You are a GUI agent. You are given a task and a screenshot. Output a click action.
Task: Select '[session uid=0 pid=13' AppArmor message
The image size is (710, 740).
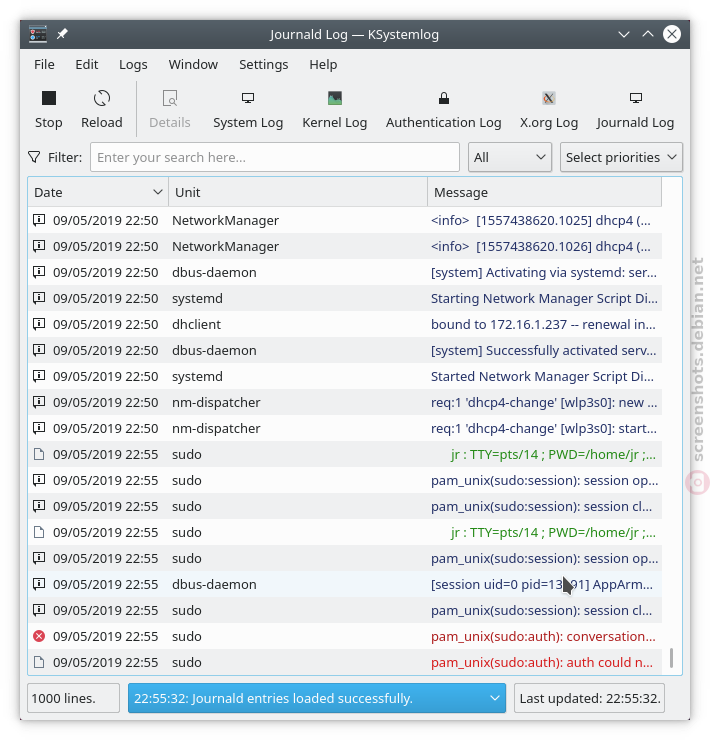[x=542, y=584]
